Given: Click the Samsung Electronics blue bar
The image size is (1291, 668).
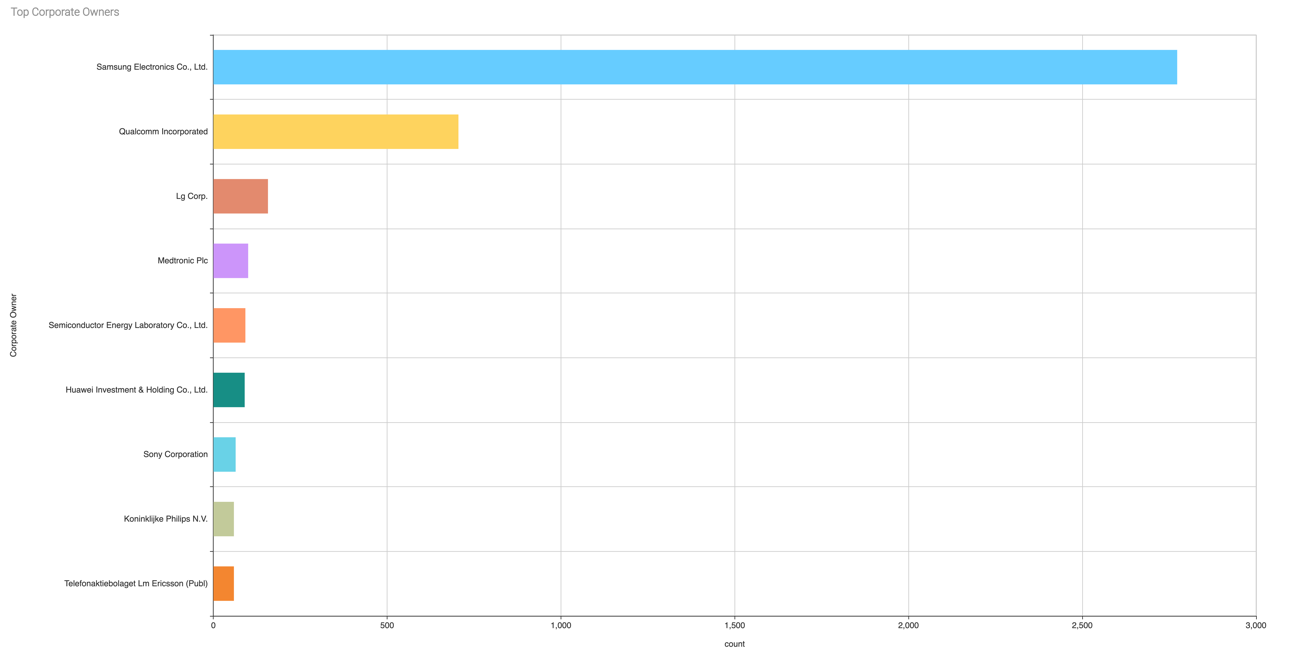Looking at the screenshot, I should (x=694, y=67).
